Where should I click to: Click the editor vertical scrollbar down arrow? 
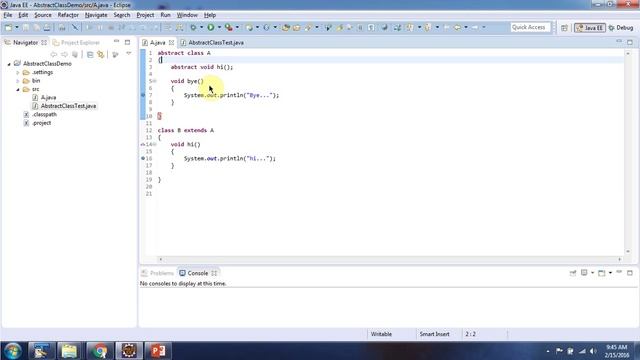click(628, 251)
